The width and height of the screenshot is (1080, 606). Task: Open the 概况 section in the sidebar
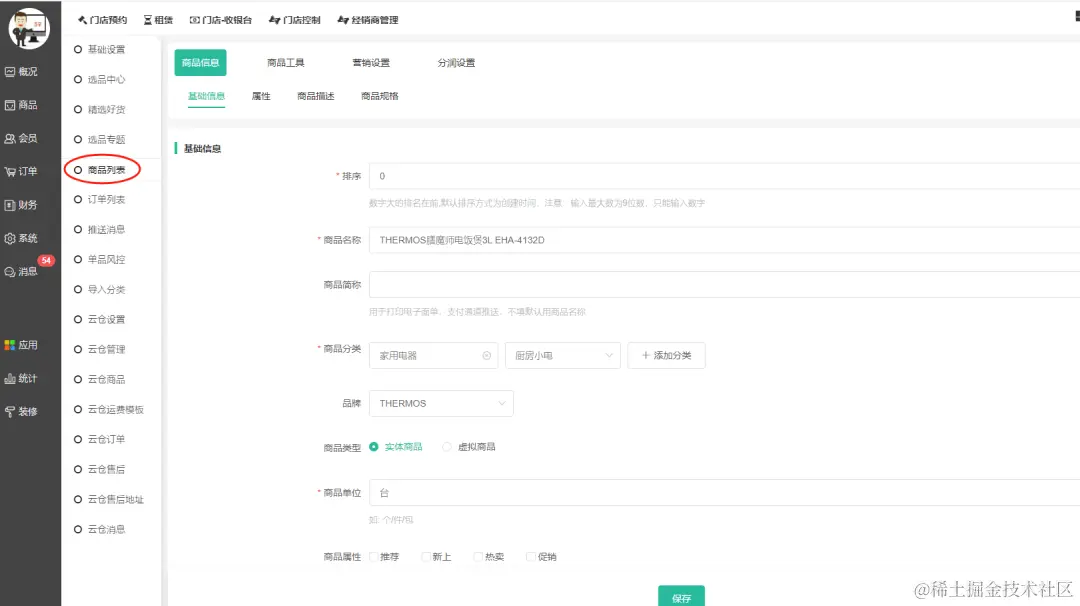(30, 71)
